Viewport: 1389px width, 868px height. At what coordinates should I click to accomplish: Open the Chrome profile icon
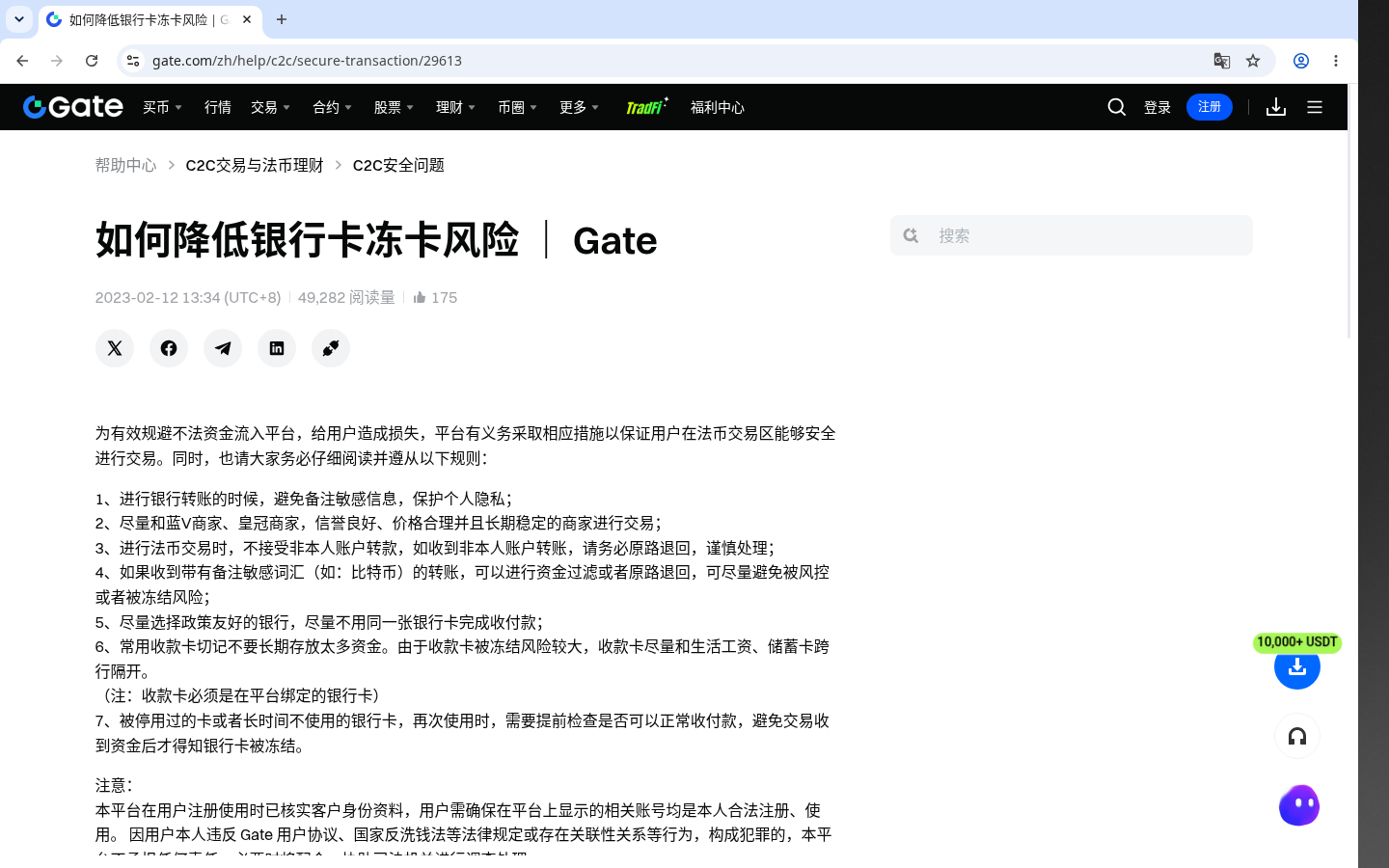coord(1301,61)
